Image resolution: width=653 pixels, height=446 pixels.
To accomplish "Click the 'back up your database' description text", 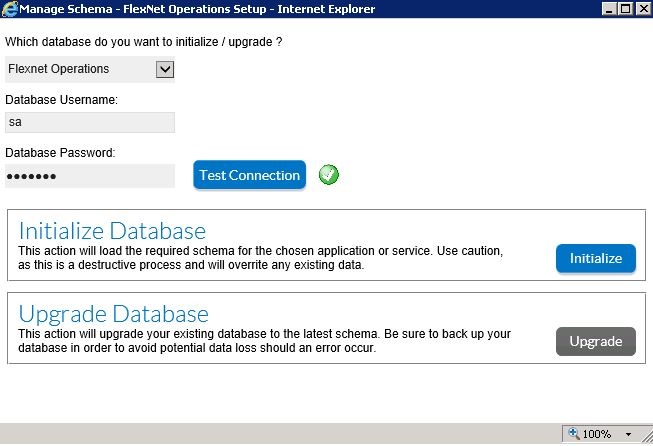I will click(x=264, y=341).
